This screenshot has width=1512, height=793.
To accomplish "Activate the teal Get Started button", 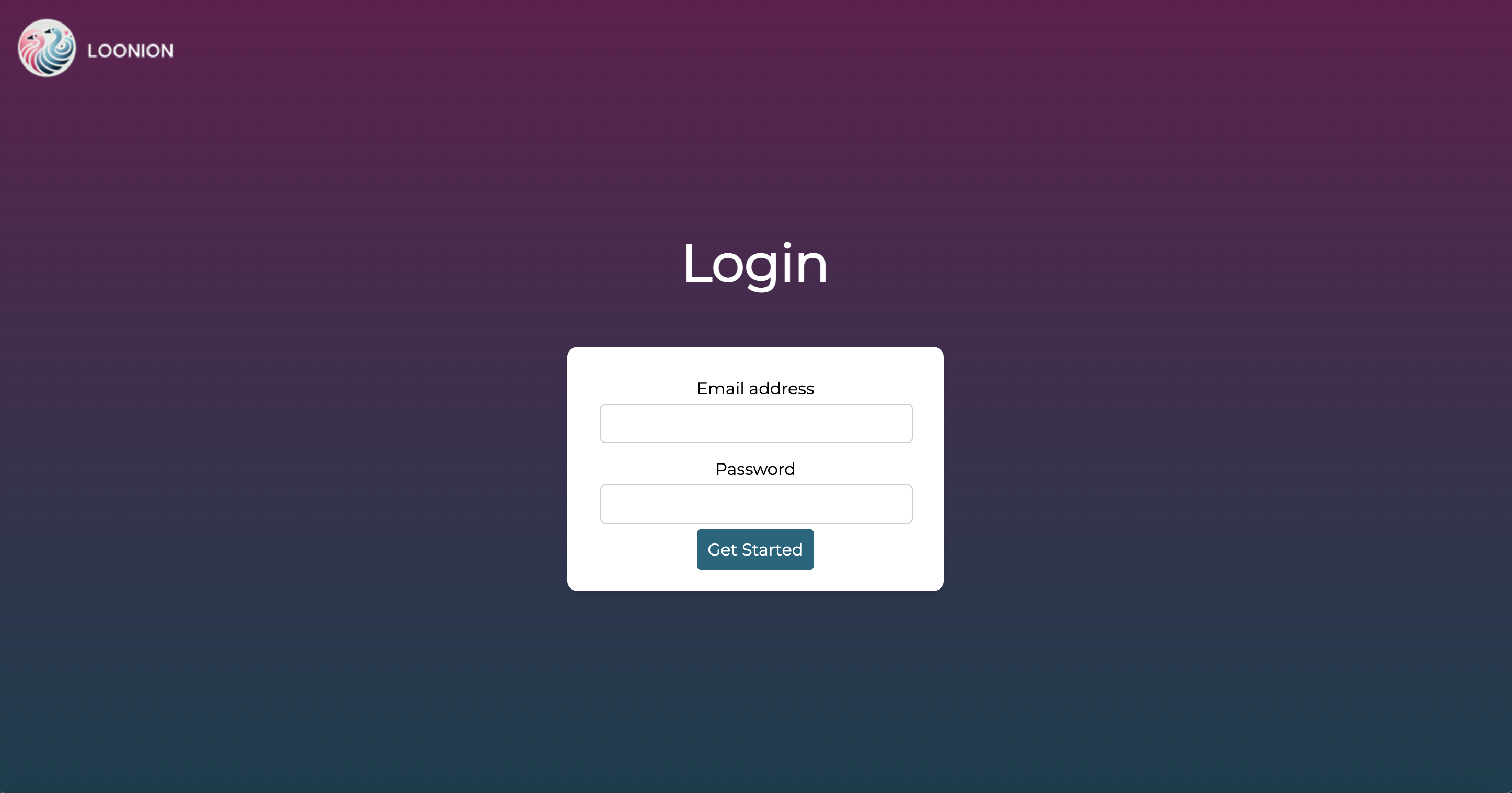I will [755, 550].
